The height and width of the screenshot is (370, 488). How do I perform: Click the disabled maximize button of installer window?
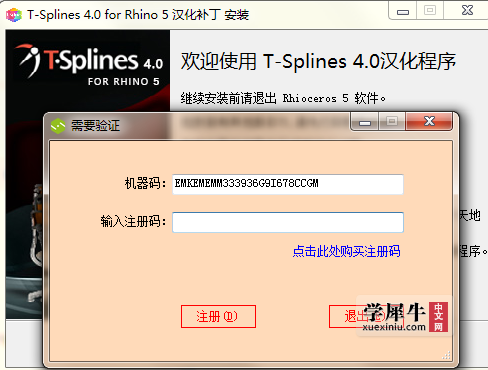(430, 11)
